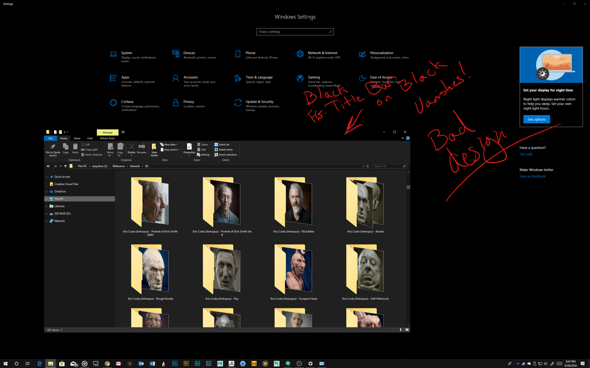Expand Libraries in navigation pane
Screen dimensions: 590x368
(x=47, y=206)
